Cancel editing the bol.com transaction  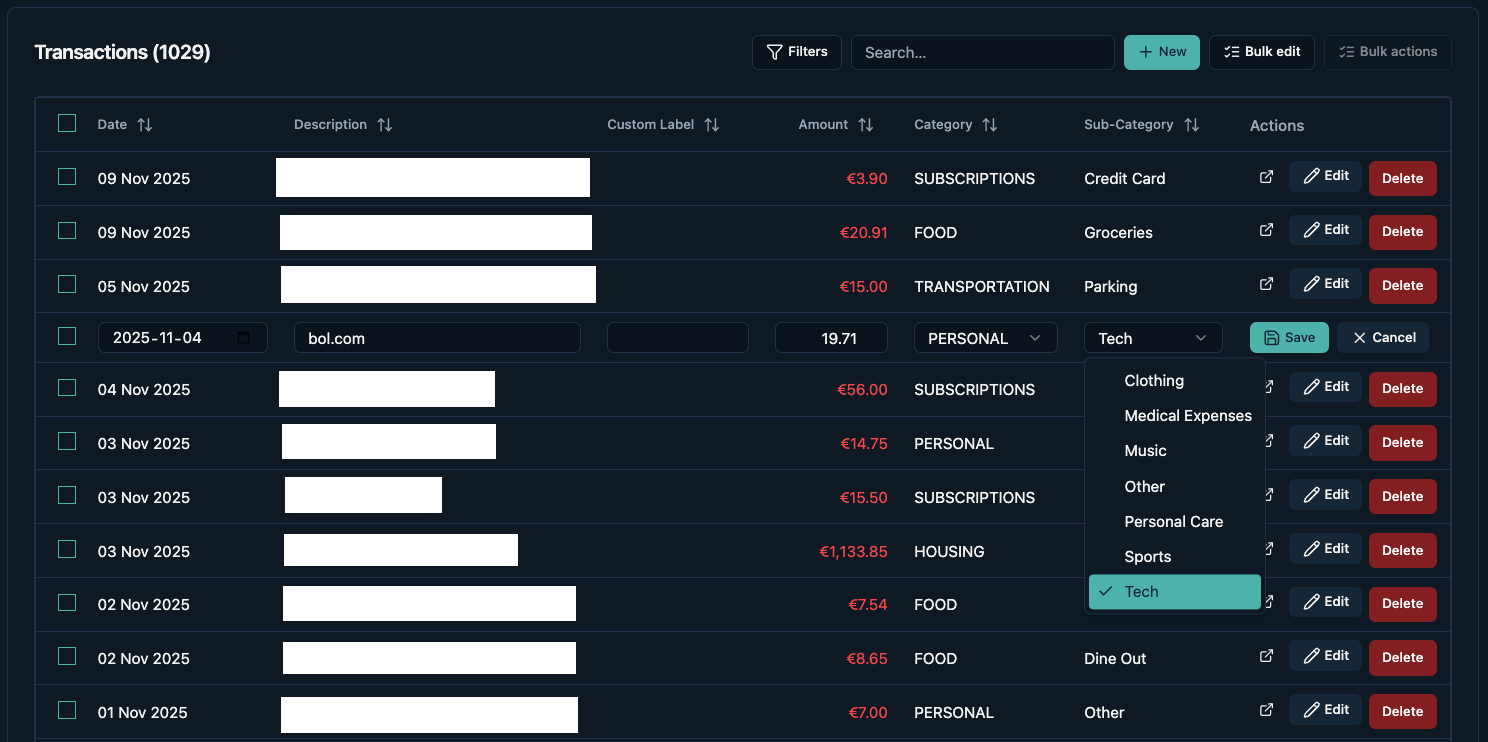1383,338
